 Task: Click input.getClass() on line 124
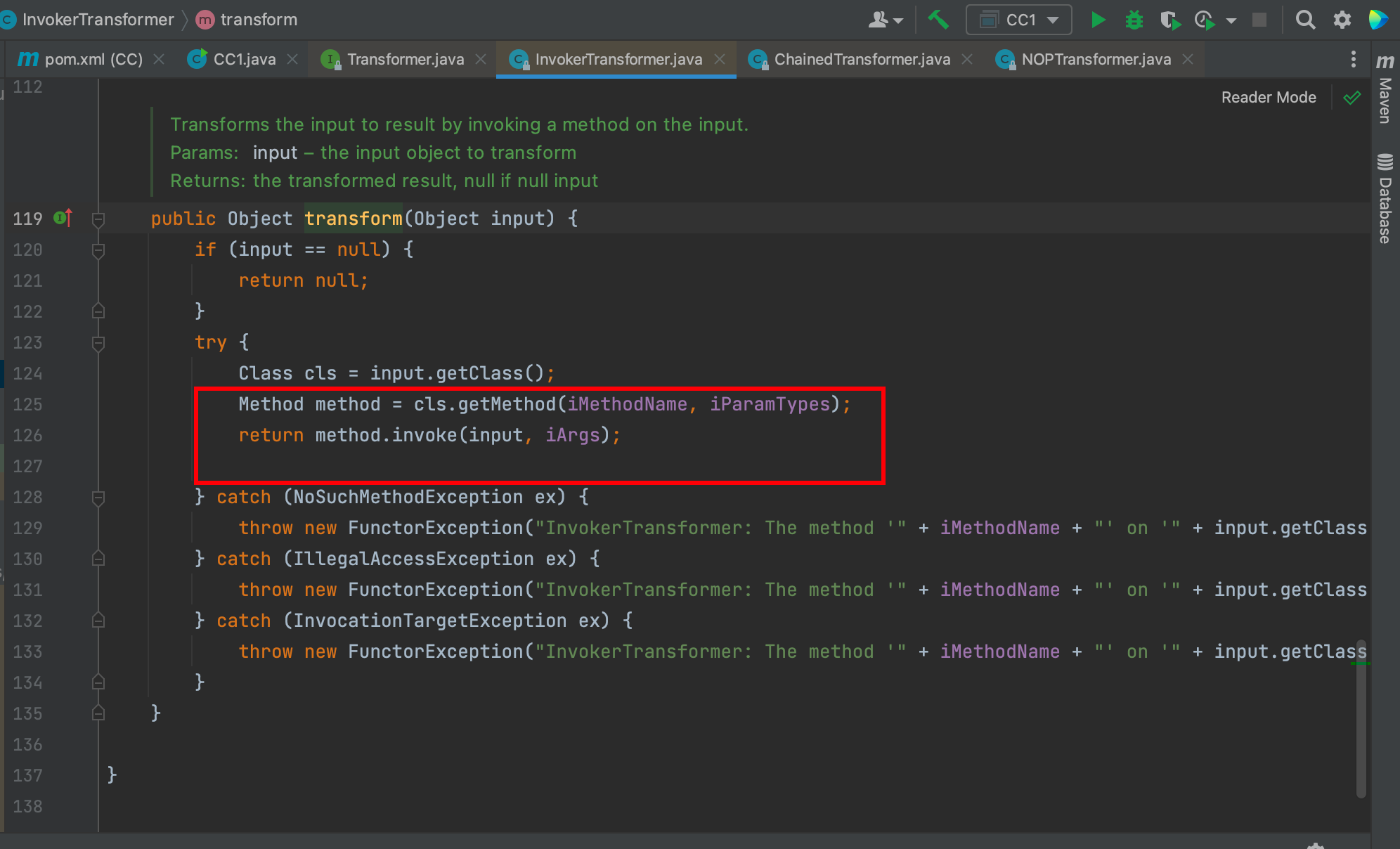click(x=458, y=373)
